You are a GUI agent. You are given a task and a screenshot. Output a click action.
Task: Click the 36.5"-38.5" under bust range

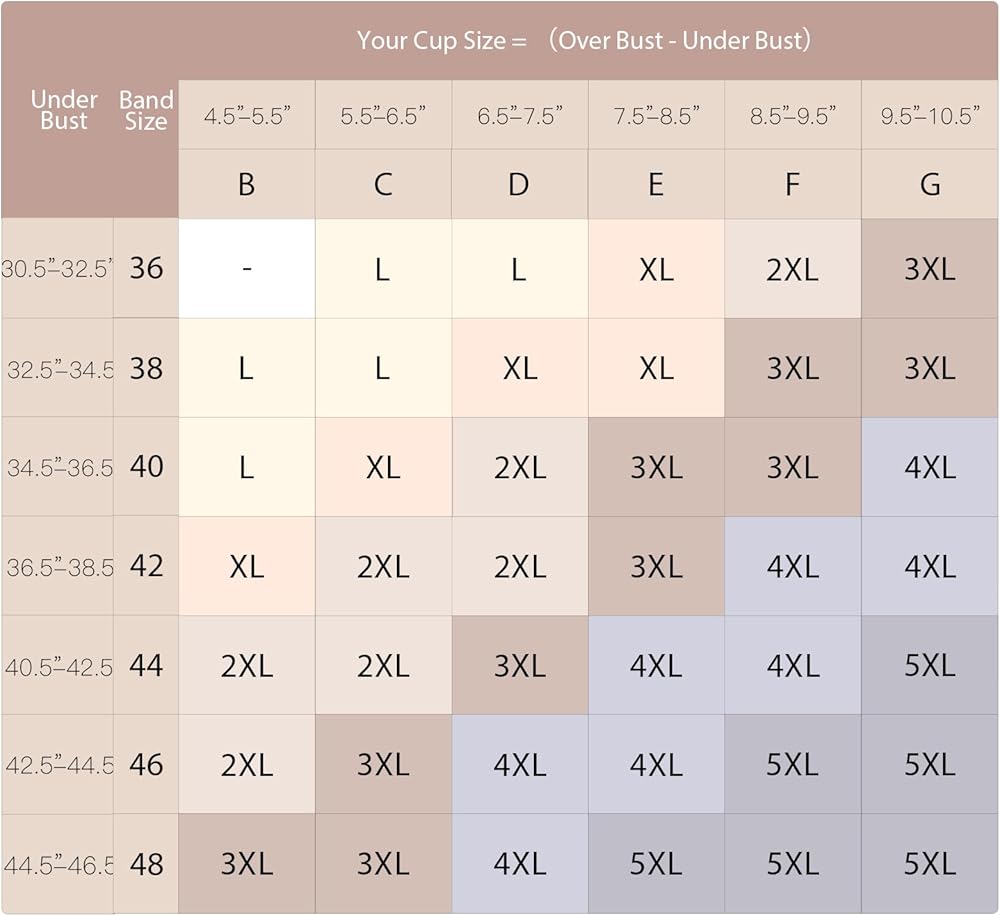(58, 567)
